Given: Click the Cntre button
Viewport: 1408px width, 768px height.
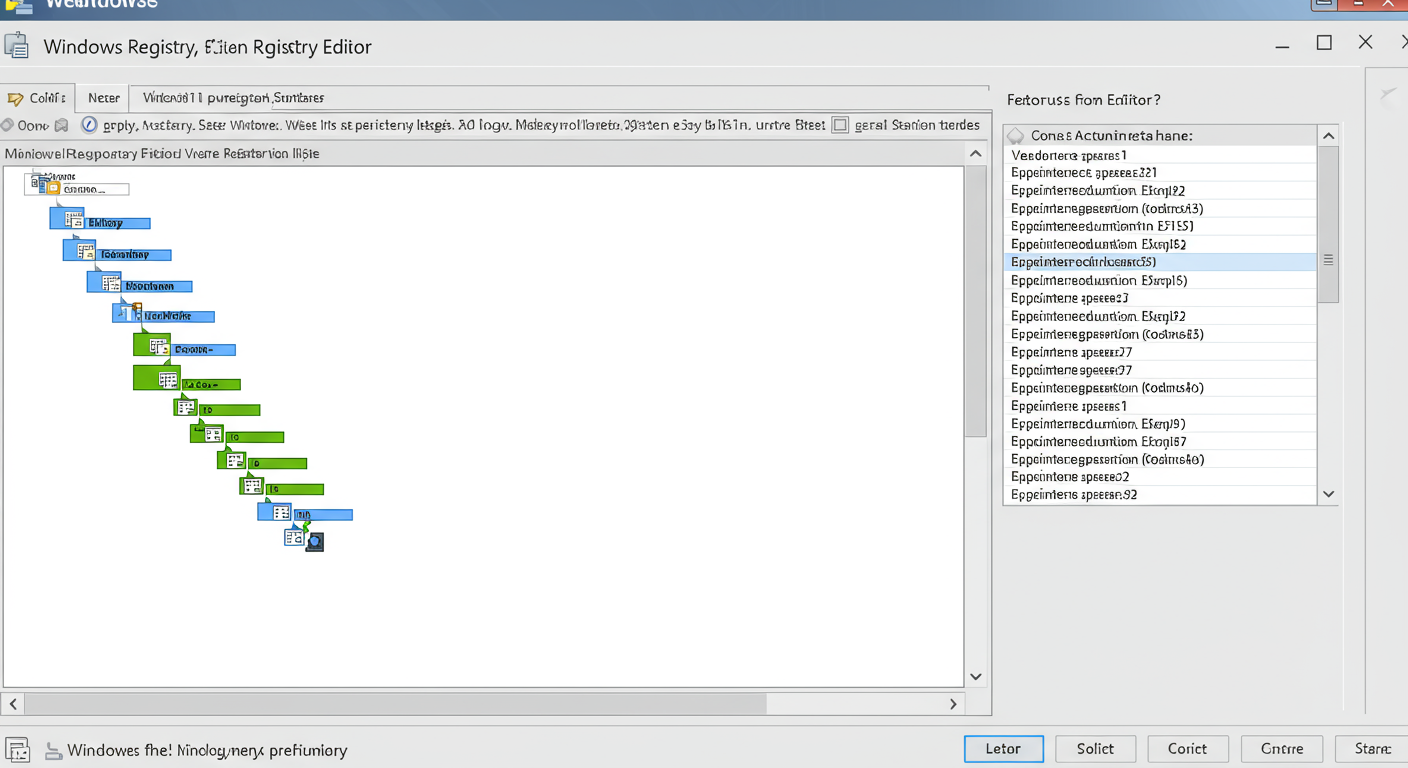Looking at the screenshot, I should 1282,749.
